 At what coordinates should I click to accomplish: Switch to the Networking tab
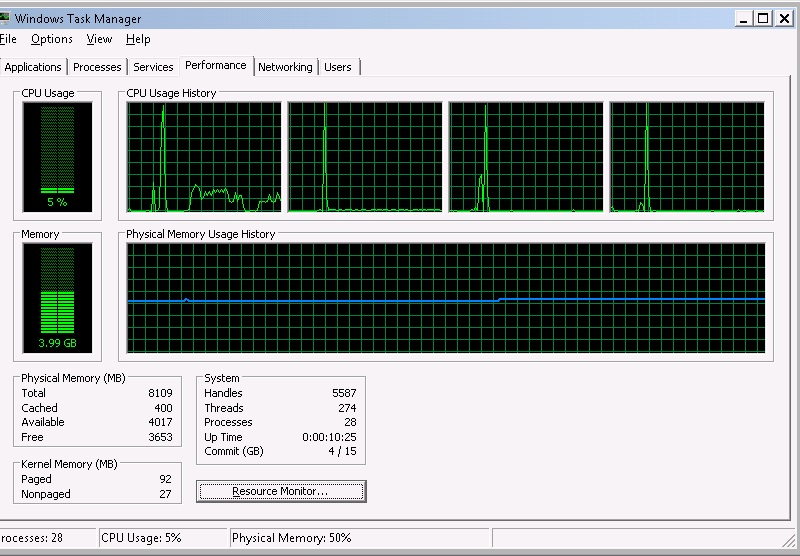coord(285,67)
